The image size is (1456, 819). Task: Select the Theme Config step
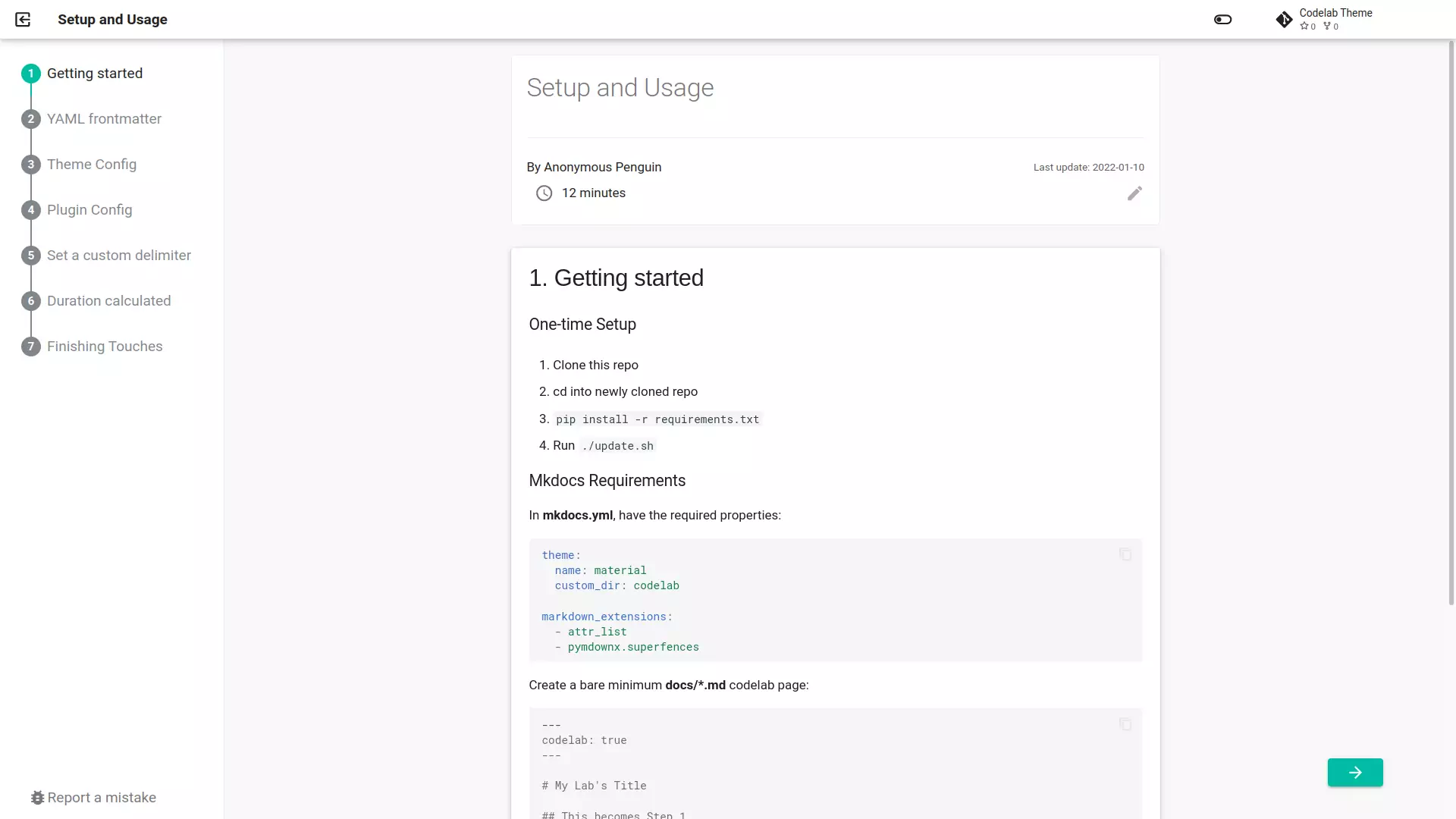pos(91,164)
